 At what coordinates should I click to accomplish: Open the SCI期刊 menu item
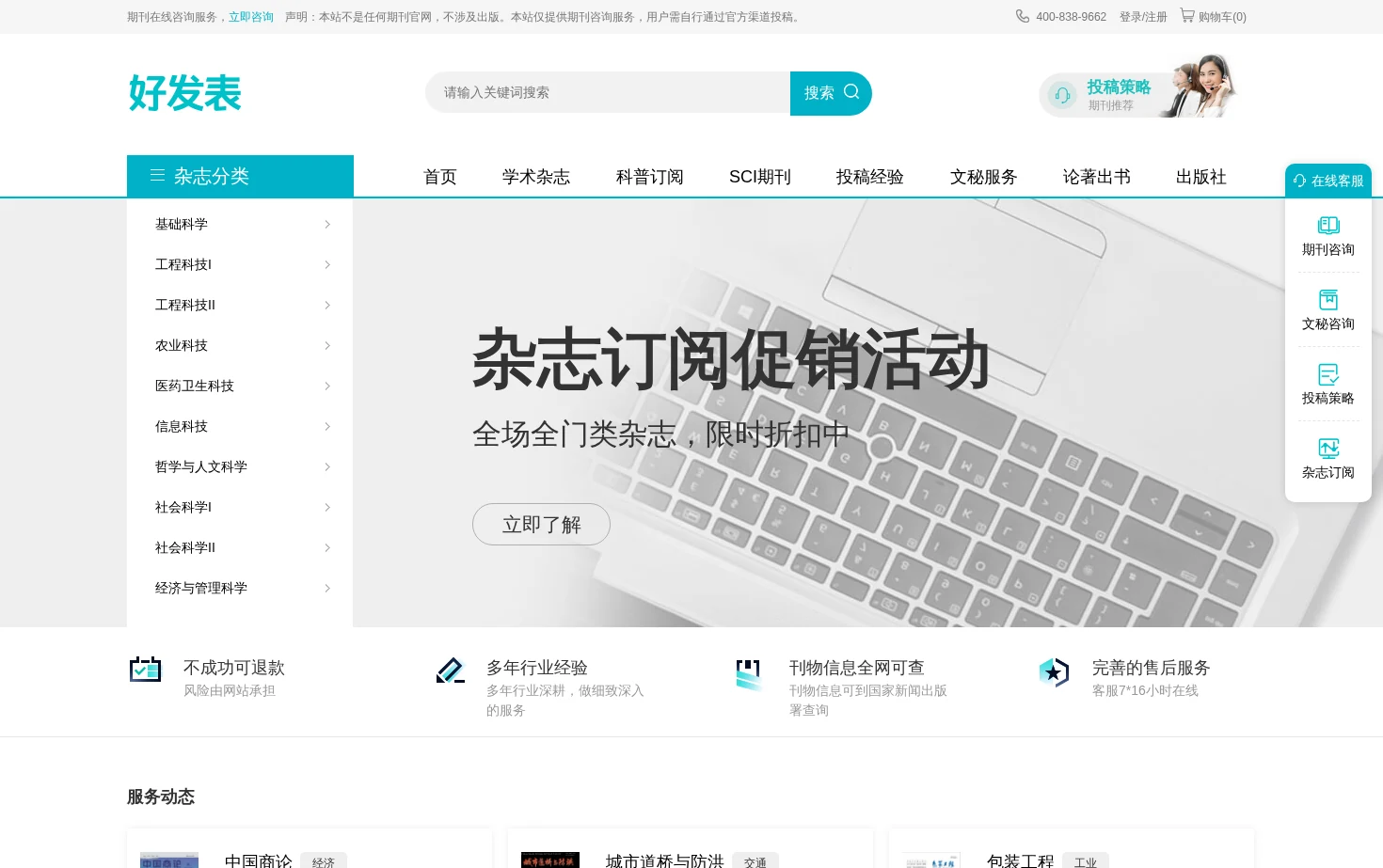pos(760,177)
